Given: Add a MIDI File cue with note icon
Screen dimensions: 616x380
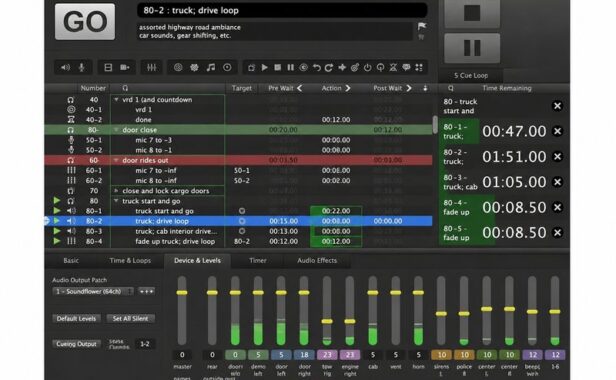Looking at the screenshot, I should point(211,68).
